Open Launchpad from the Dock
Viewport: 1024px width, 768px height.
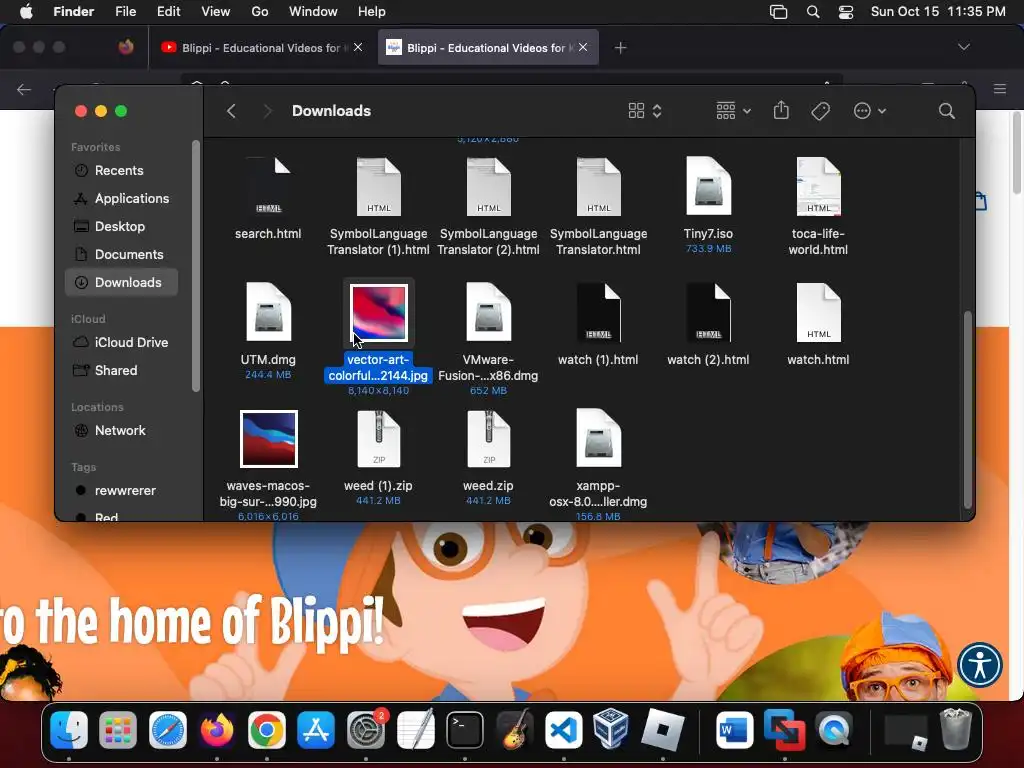(118, 729)
